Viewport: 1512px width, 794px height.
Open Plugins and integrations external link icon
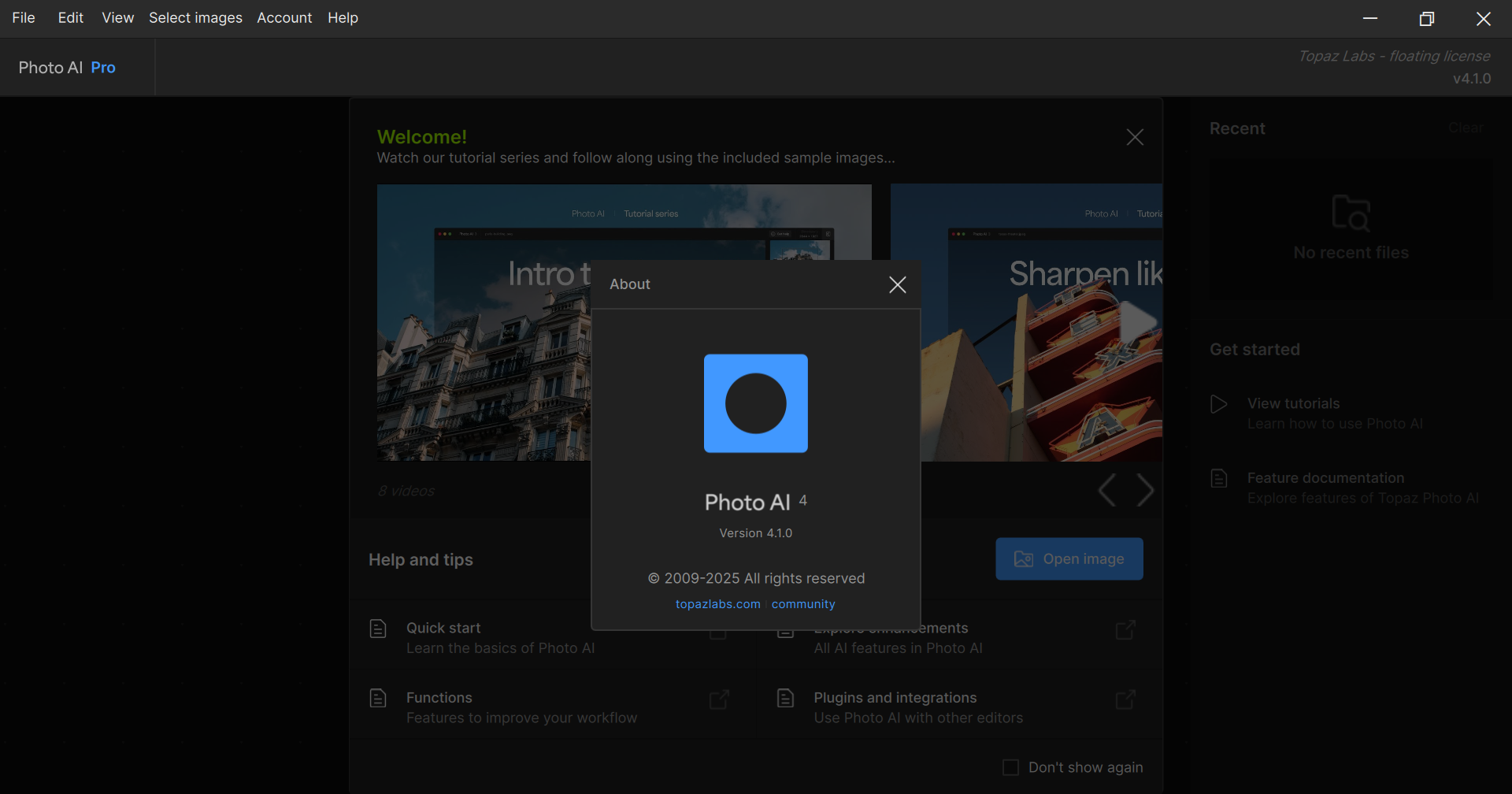[x=1126, y=699]
